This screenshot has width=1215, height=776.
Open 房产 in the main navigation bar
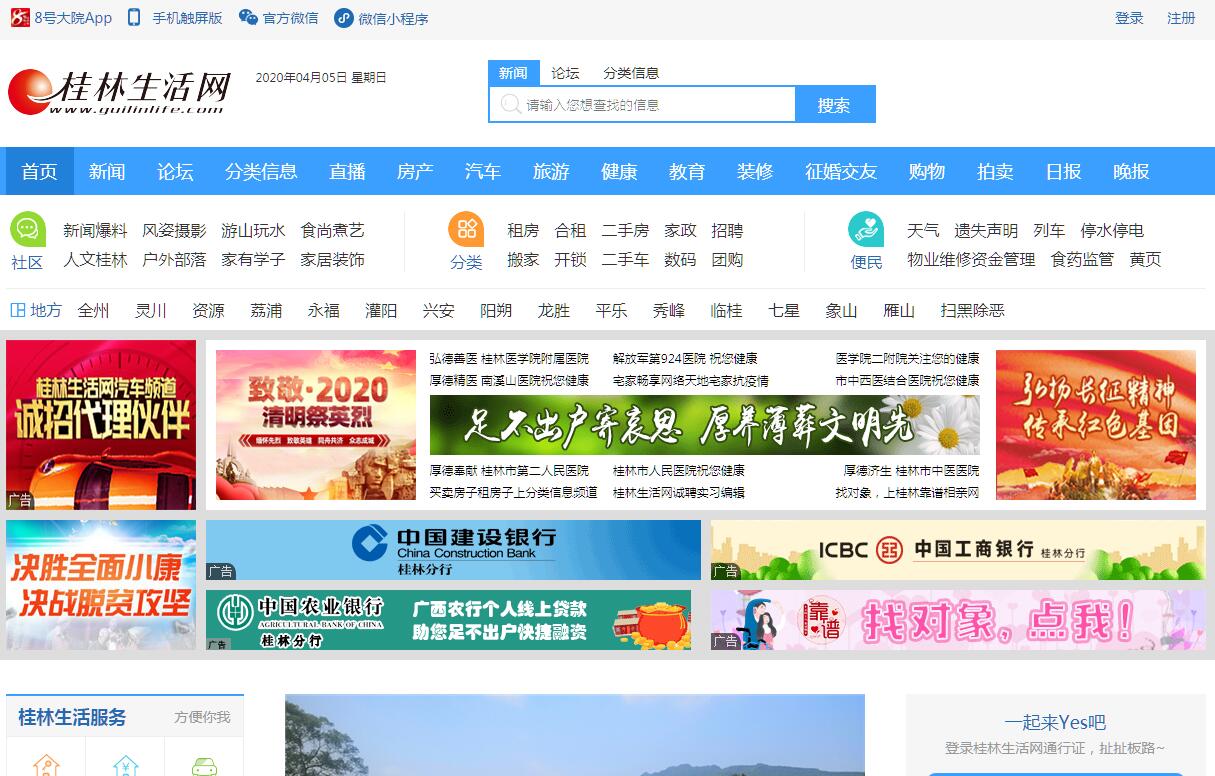pyautogui.click(x=415, y=171)
